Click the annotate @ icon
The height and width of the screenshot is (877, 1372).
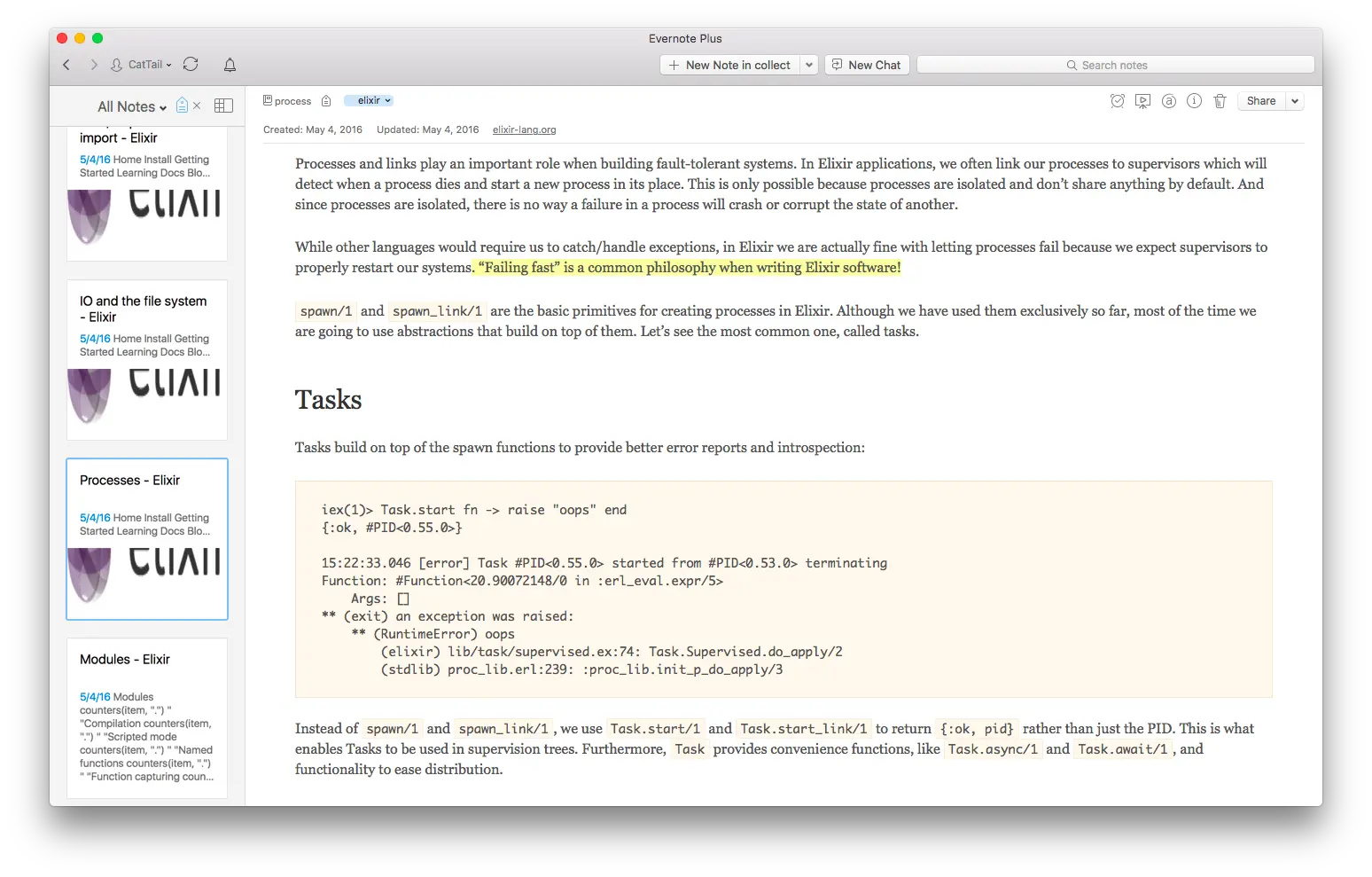click(1169, 101)
